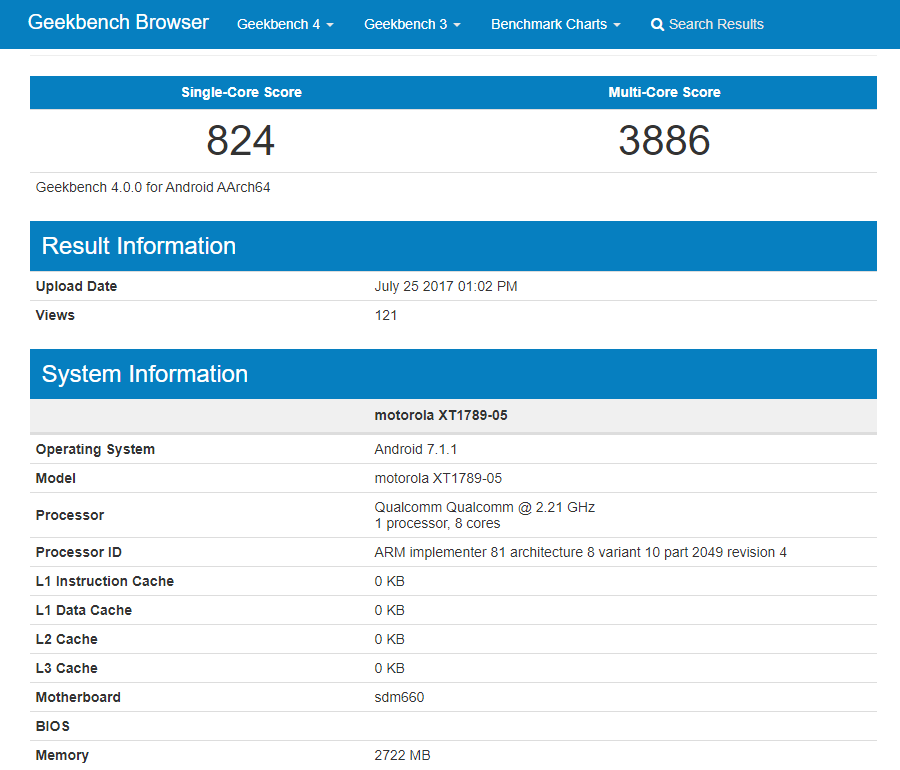
Task: Select the bold motorola XT1789-05 table header
Action: pos(441,415)
